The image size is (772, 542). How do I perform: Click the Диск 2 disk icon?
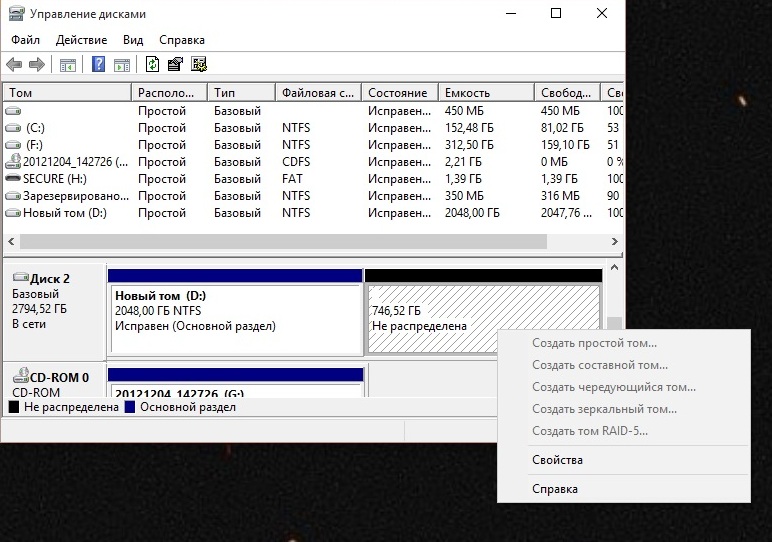pos(21,277)
